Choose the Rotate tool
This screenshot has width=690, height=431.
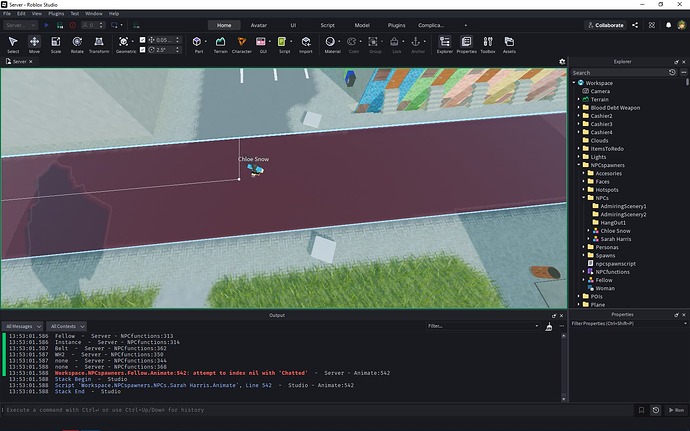pyautogui.click(x=77, y=44)
